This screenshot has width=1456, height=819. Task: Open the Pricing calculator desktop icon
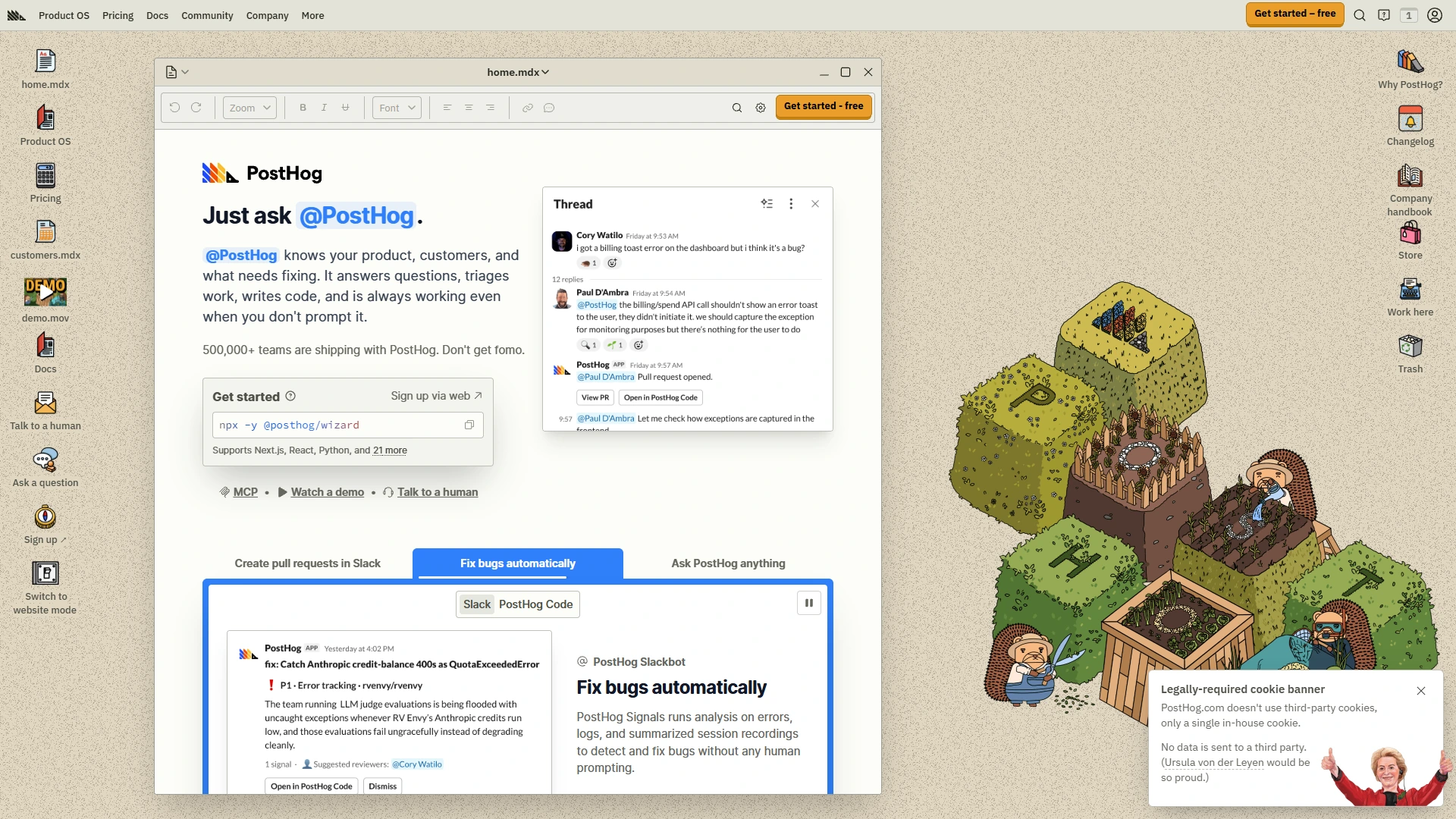tap(45, 175)
